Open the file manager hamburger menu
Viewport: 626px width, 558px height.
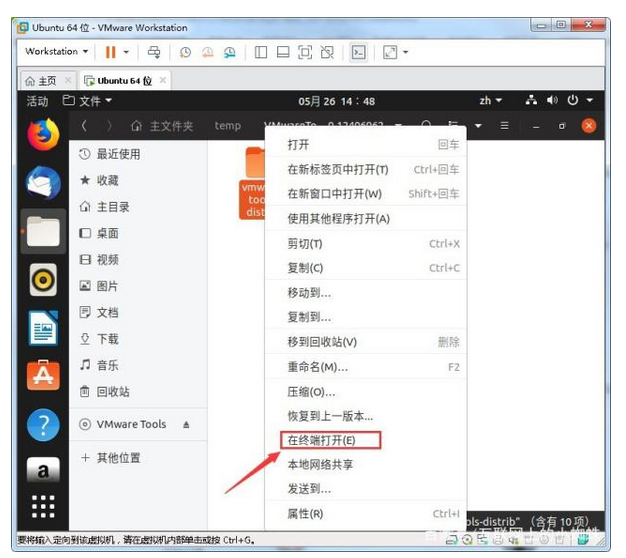(505, 126)
